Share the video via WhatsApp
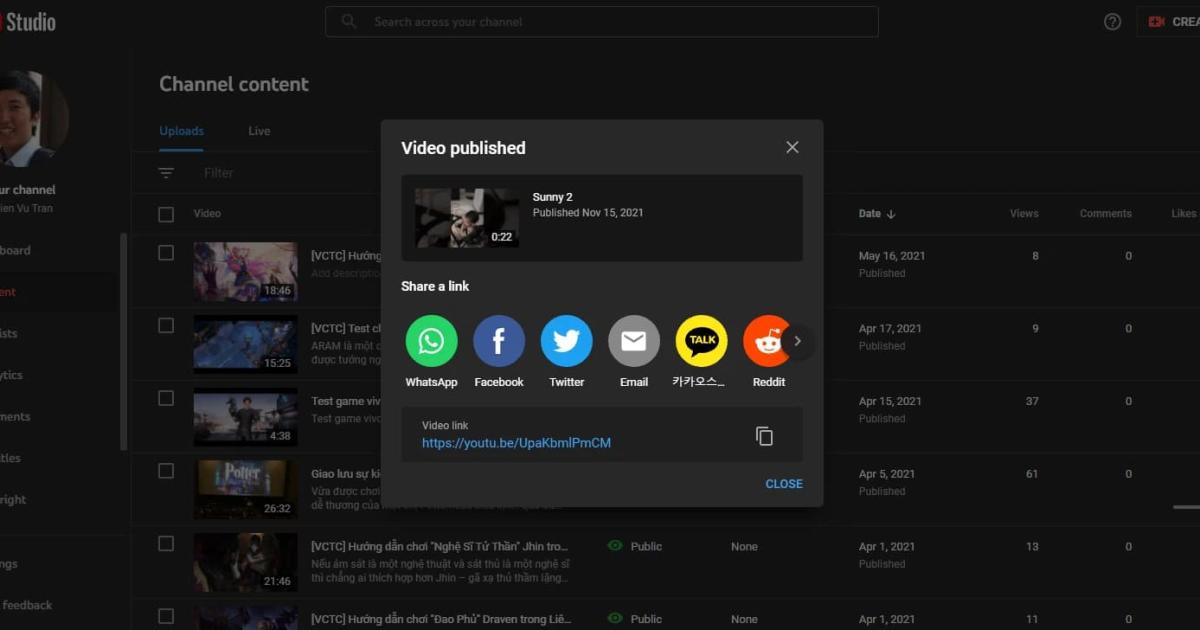 coord(431,340)
